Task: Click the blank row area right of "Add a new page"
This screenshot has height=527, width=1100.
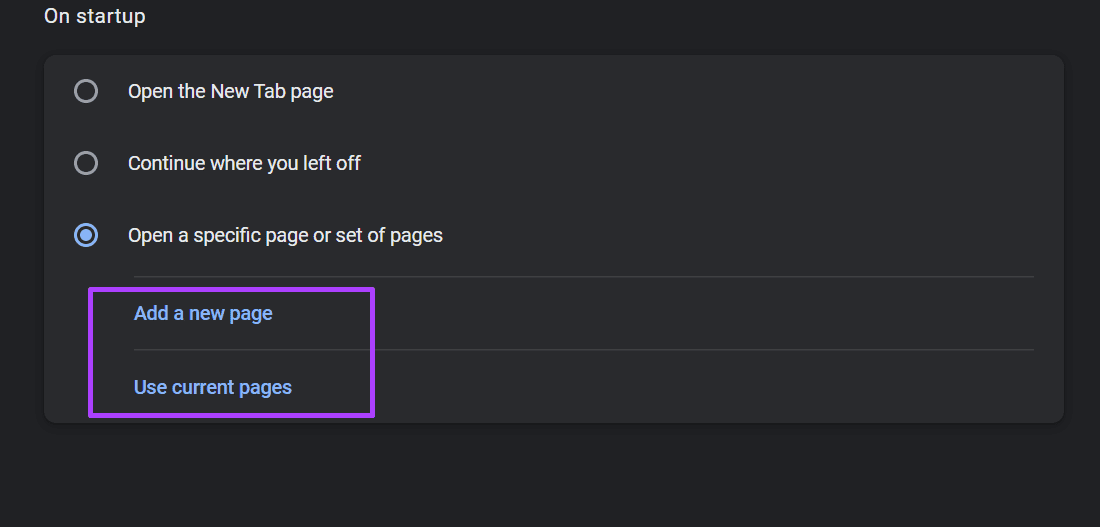Action: [702, 313]
